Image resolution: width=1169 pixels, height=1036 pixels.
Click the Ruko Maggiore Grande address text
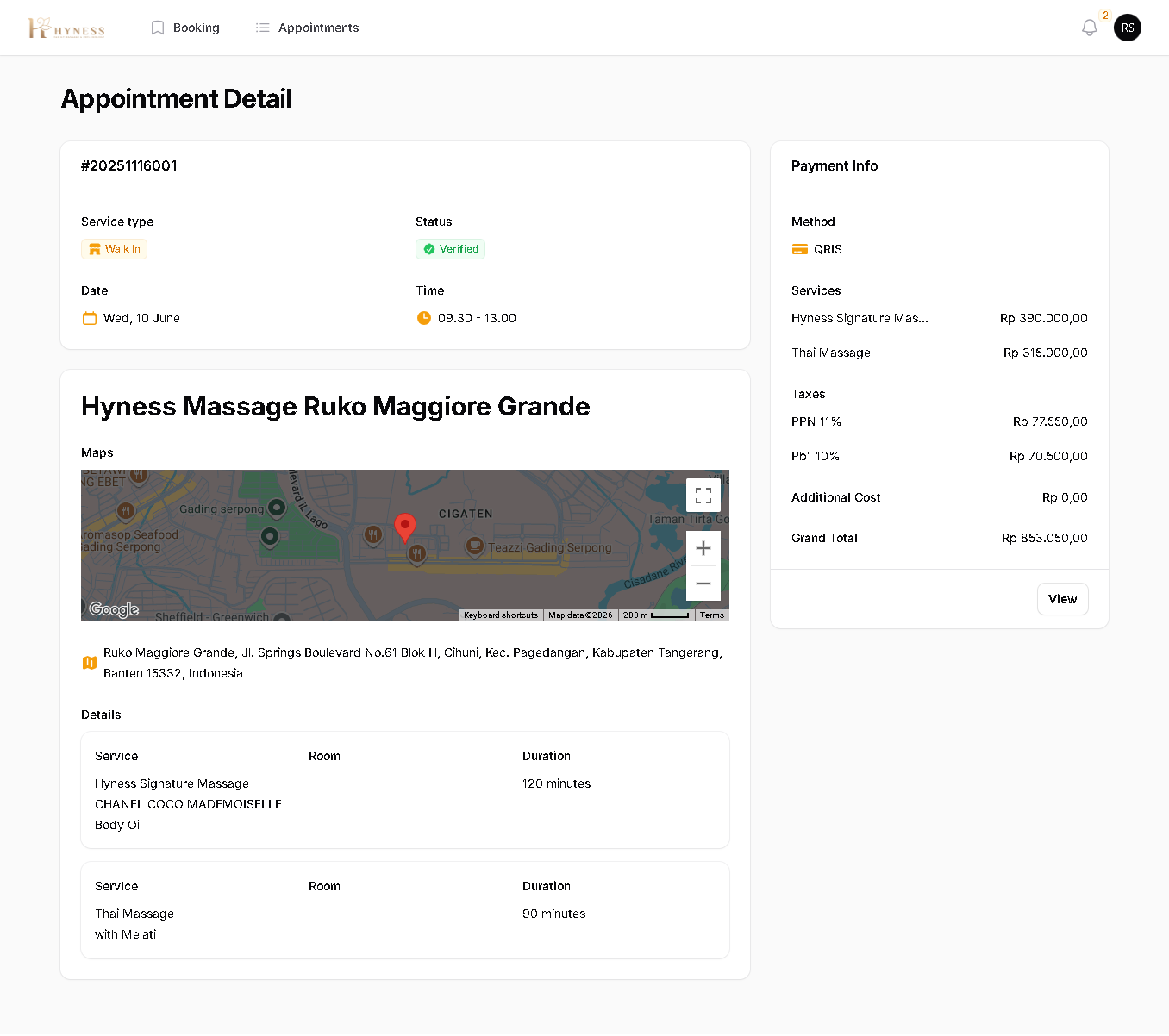pyautogui.click(x=413, y=663)
